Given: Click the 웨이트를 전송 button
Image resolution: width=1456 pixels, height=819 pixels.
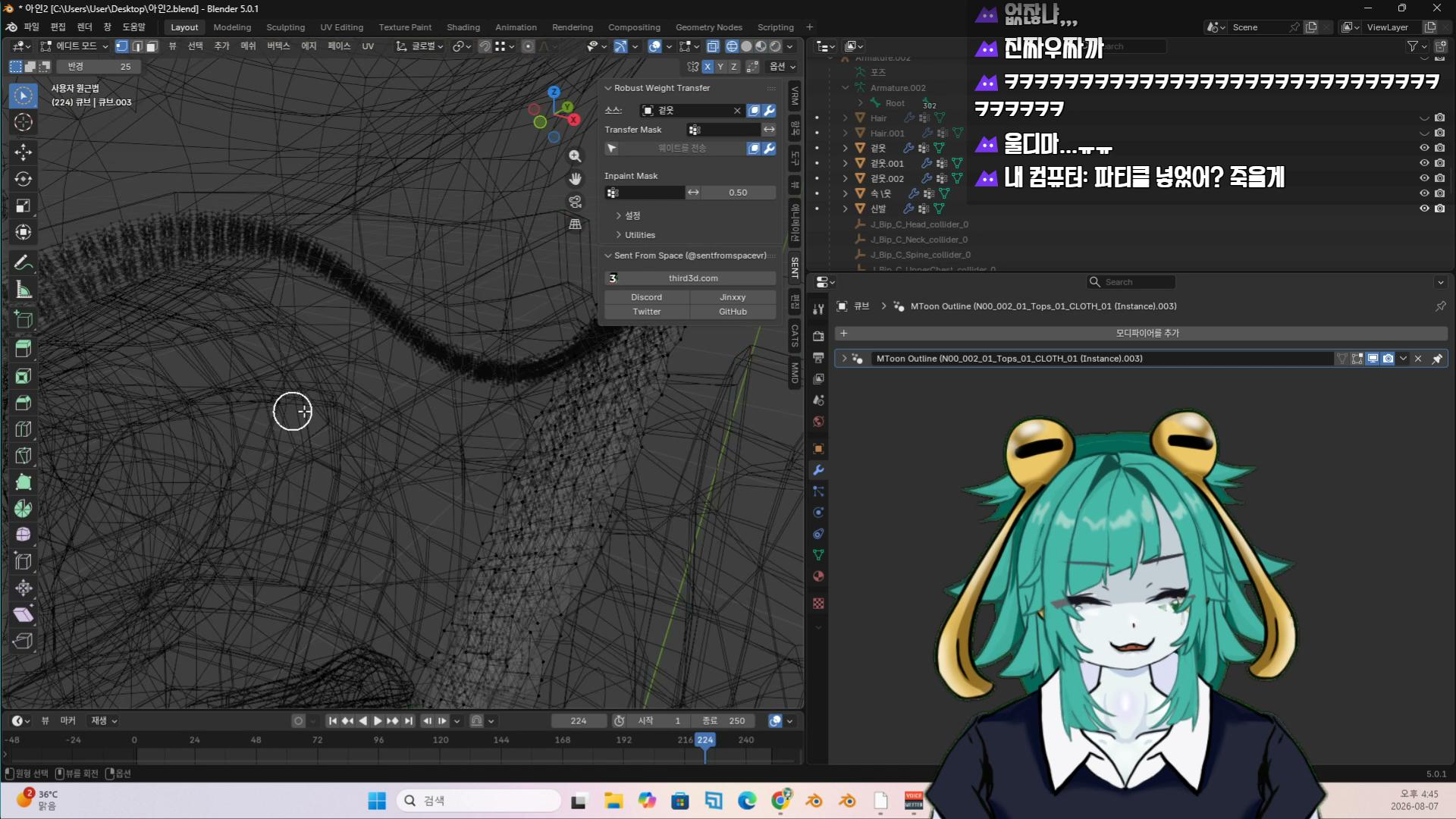Looking at the screenshot, I should point(682,149).
